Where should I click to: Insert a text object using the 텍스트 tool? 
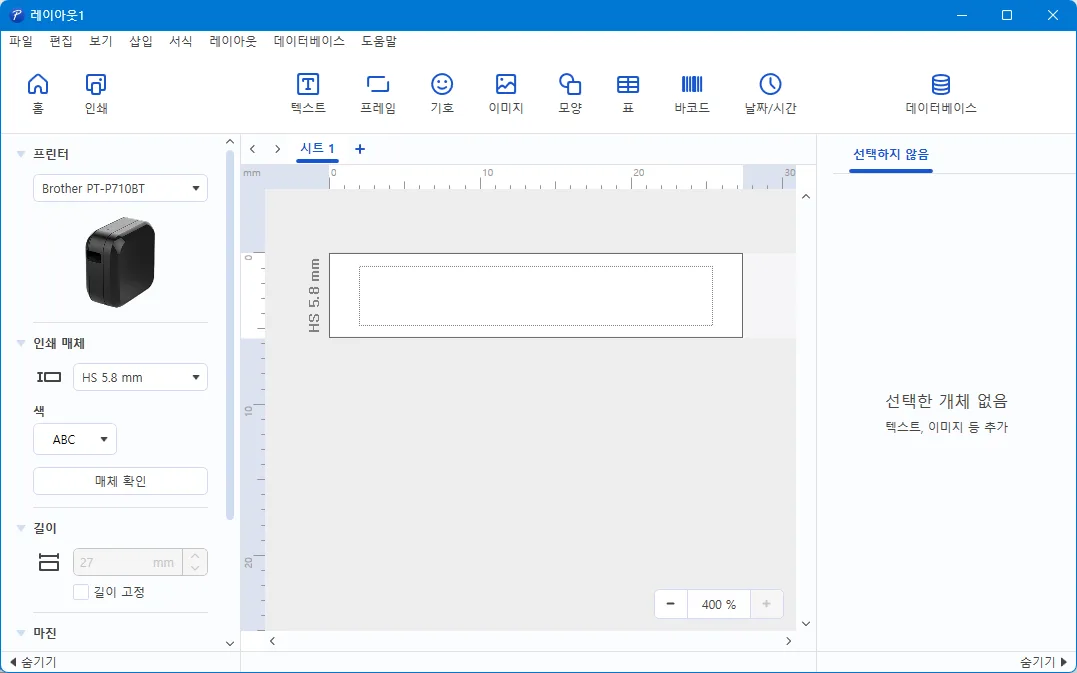coord(307,93)
